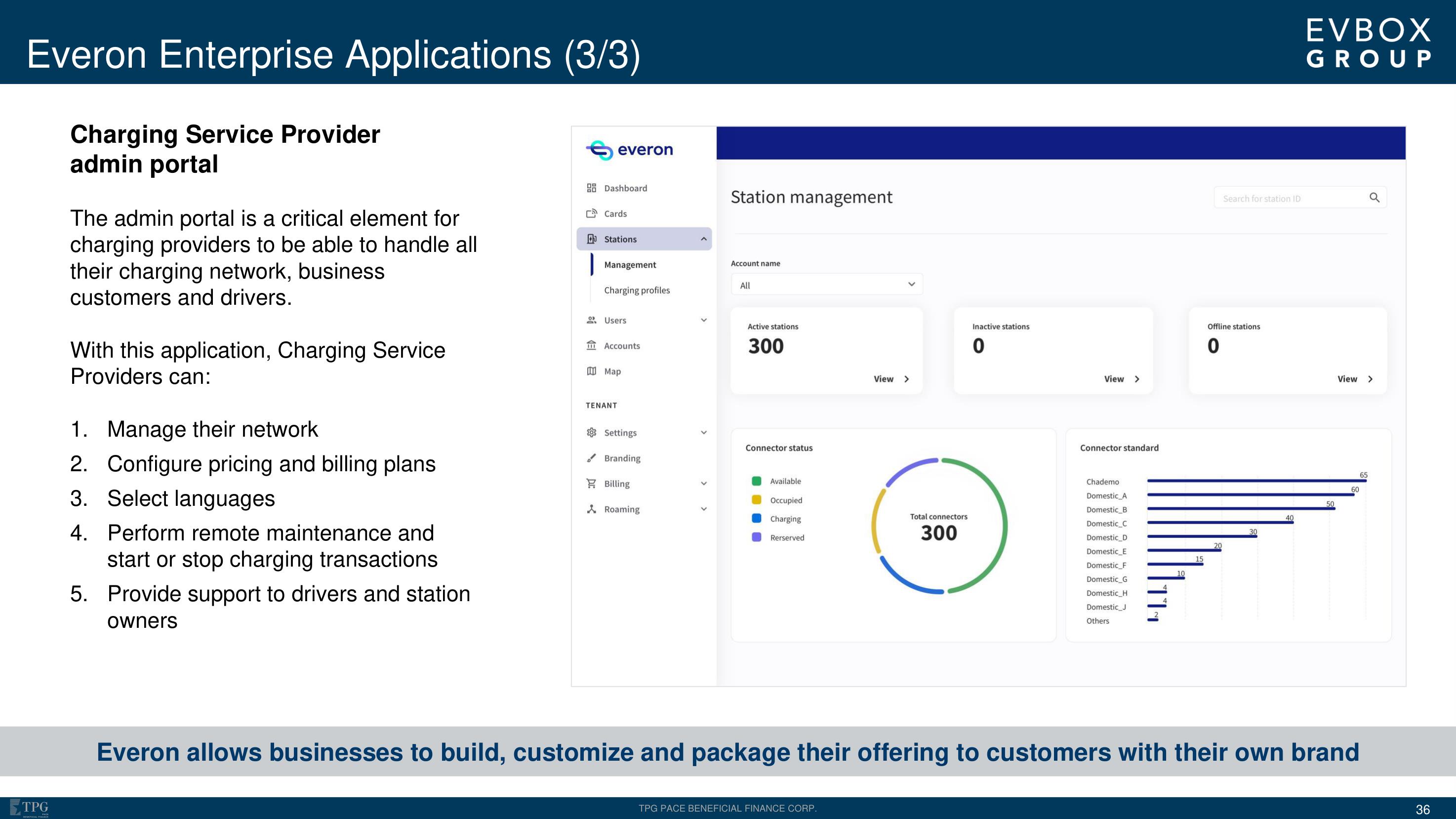The image size is (1456, 819).
Task: Click the Settings gear icon
Action: (x=591, y=432)
